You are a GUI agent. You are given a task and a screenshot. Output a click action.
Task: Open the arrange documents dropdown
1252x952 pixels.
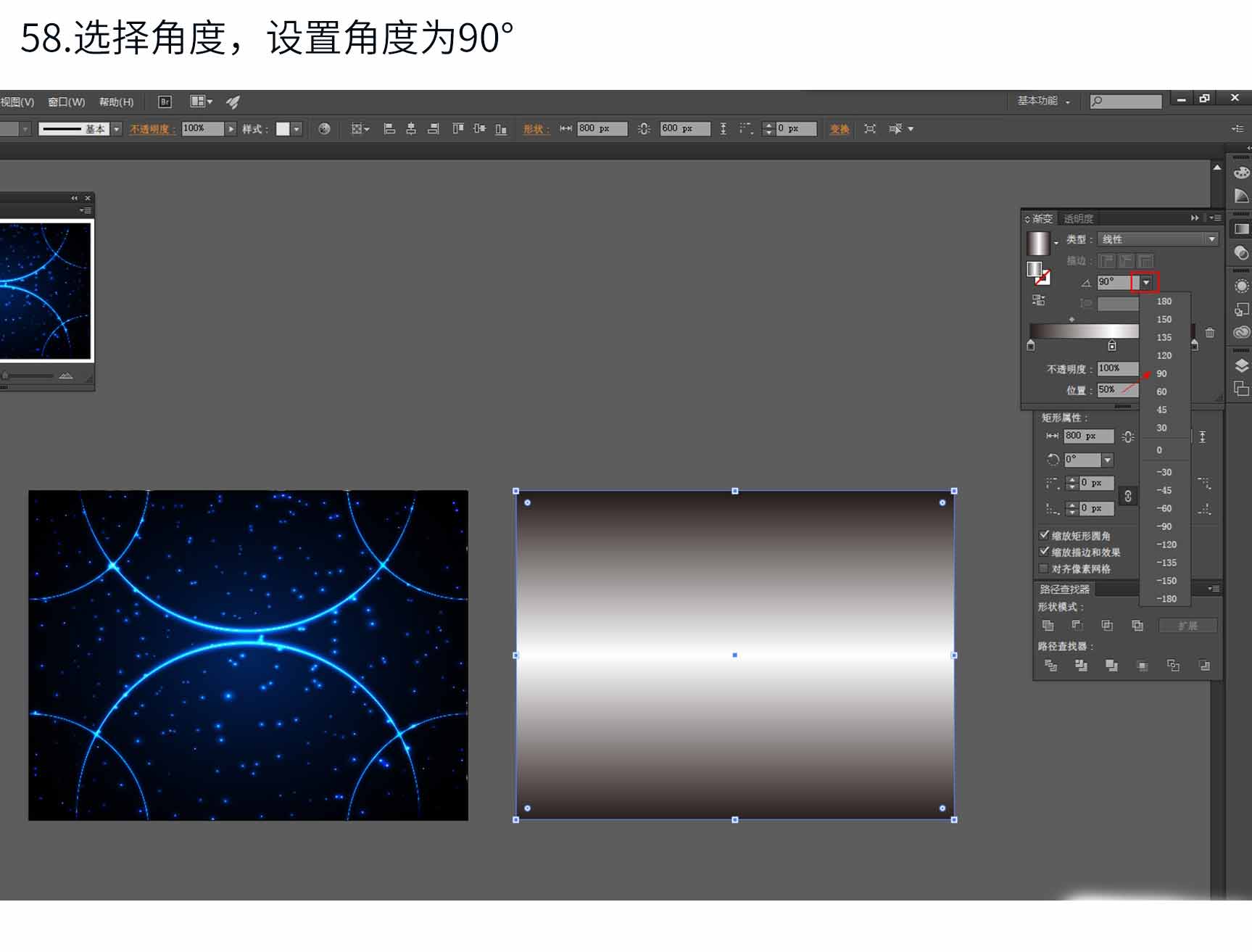tap(202, 102)
